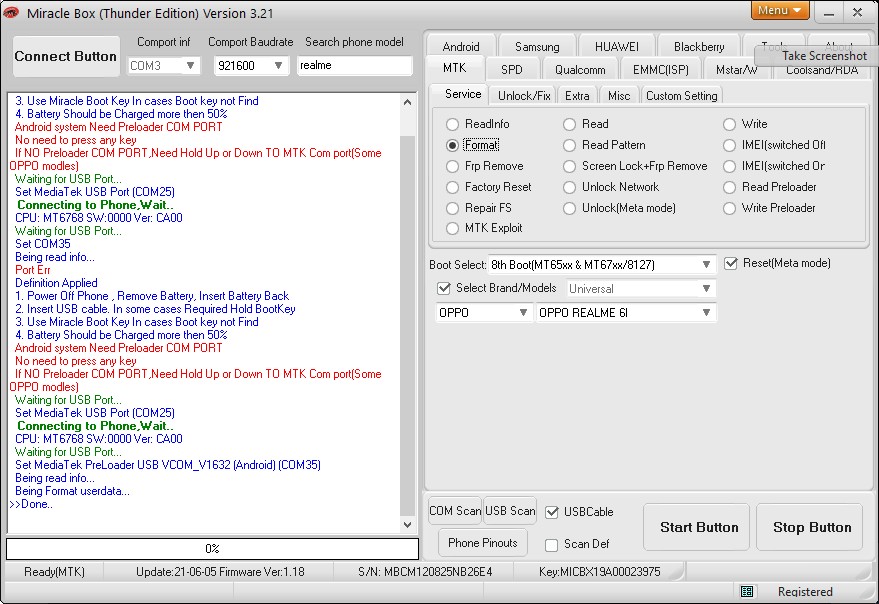Open the orange Menu button
The width and height of the screenshot is (879, 604).
click(x=779, y=11)
